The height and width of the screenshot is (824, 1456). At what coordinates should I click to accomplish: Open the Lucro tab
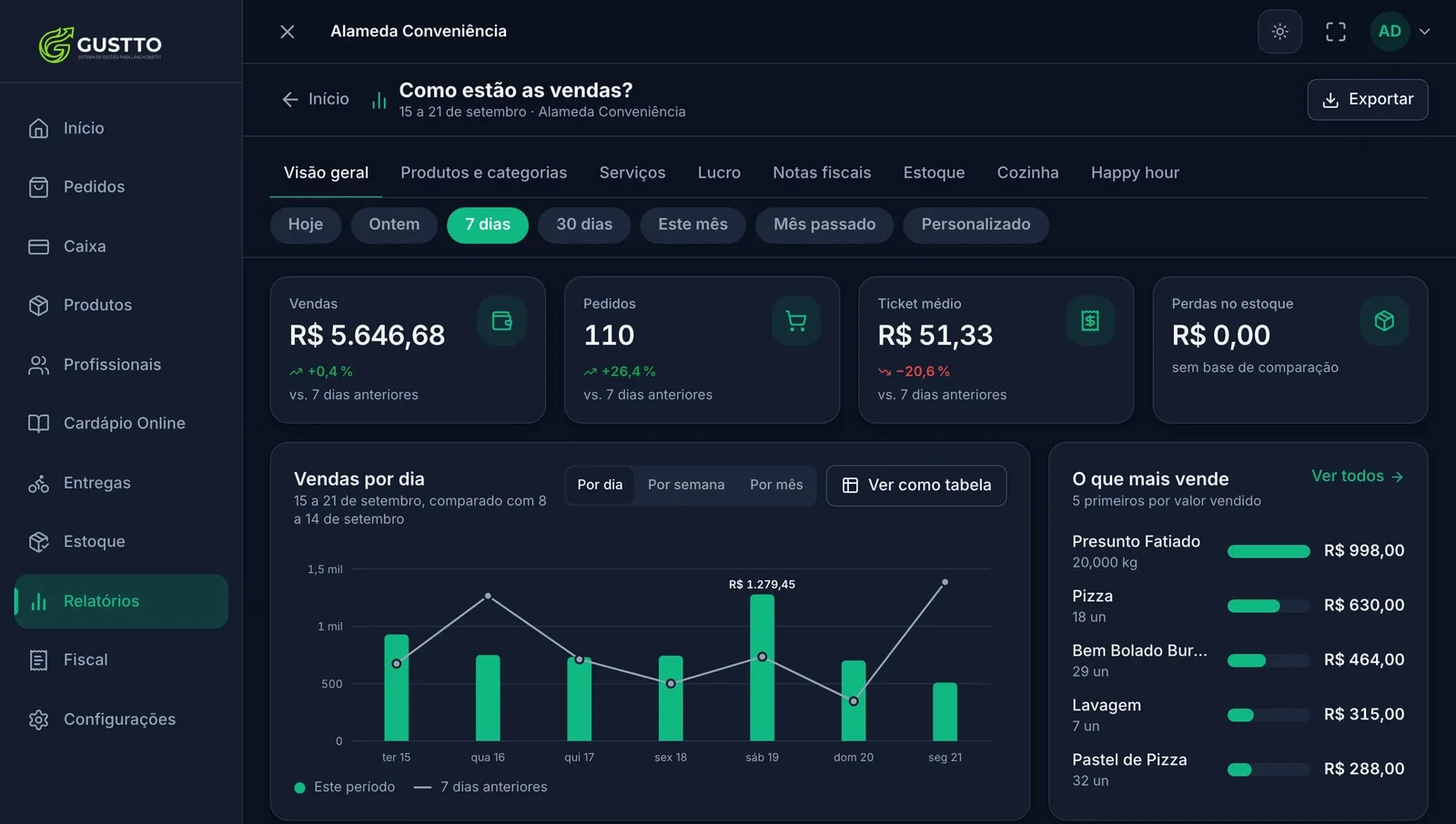point(719,173)
